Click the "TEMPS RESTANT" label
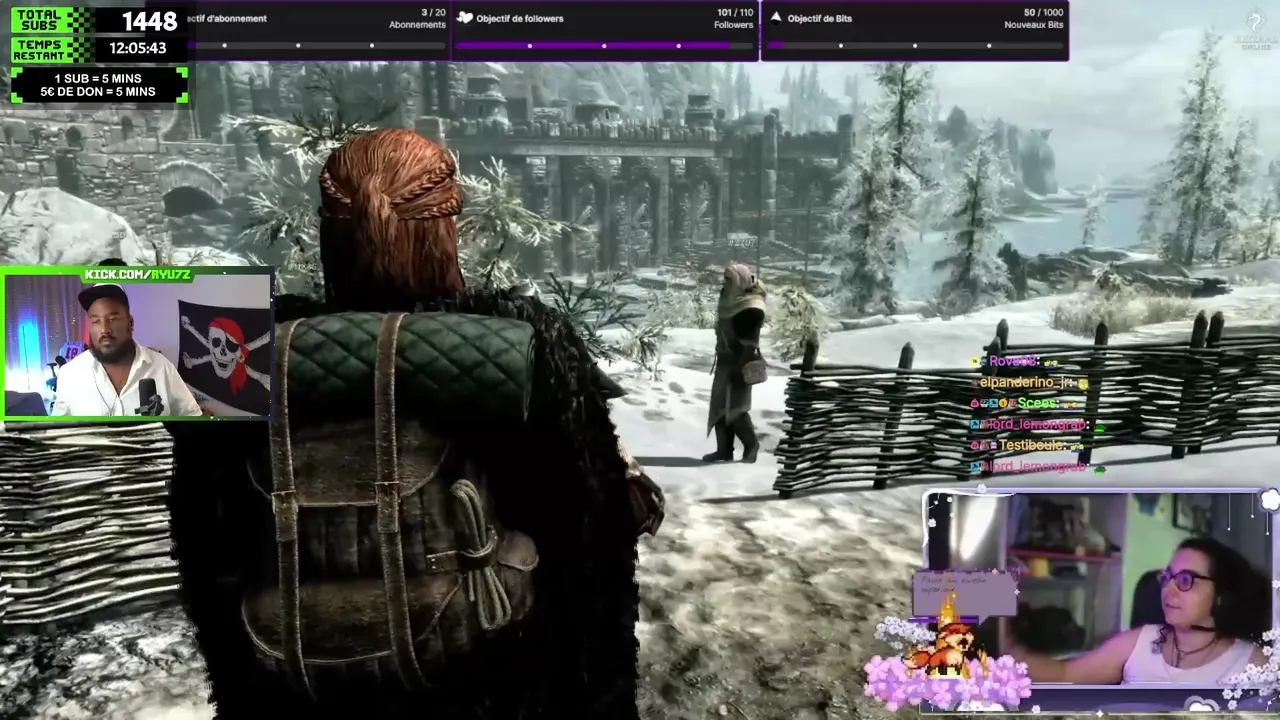Viewport: 1280px width, 720px height. point(41,49)
